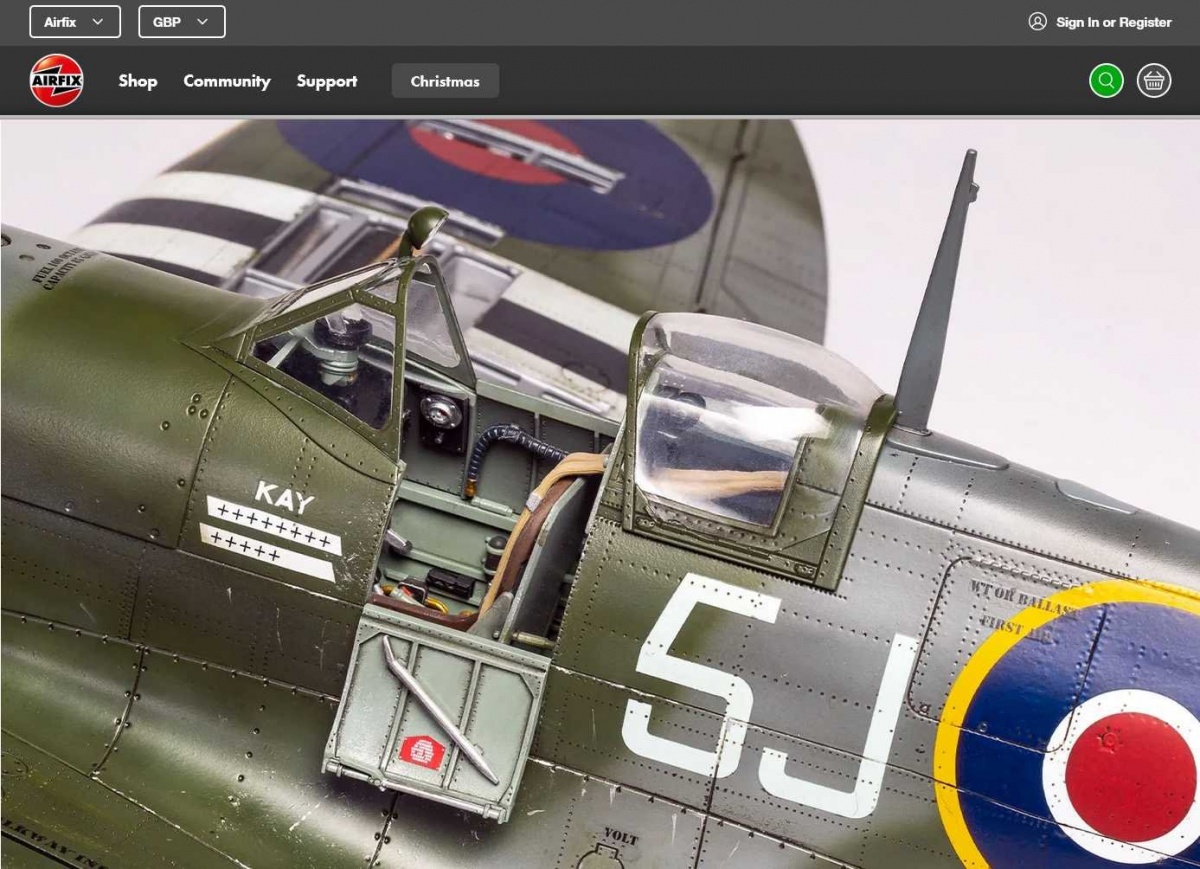Open the green search button

1106,81
